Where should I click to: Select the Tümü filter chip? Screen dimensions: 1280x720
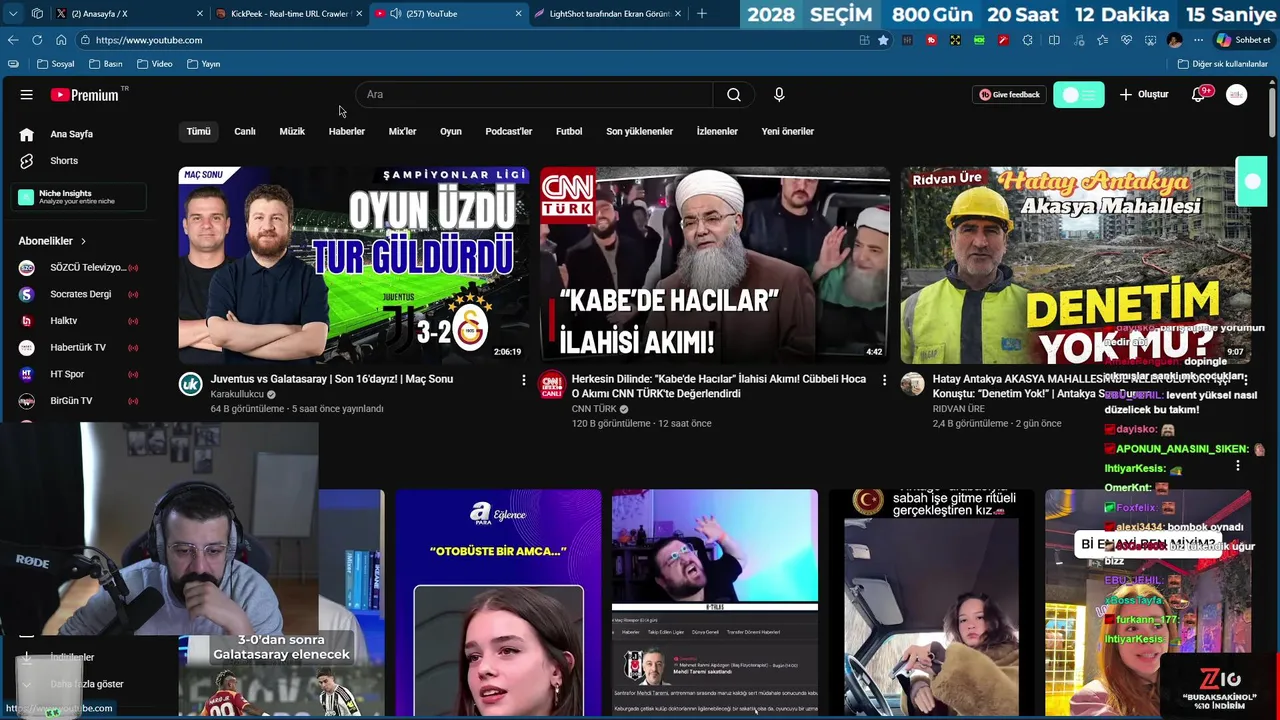[199, 132]
